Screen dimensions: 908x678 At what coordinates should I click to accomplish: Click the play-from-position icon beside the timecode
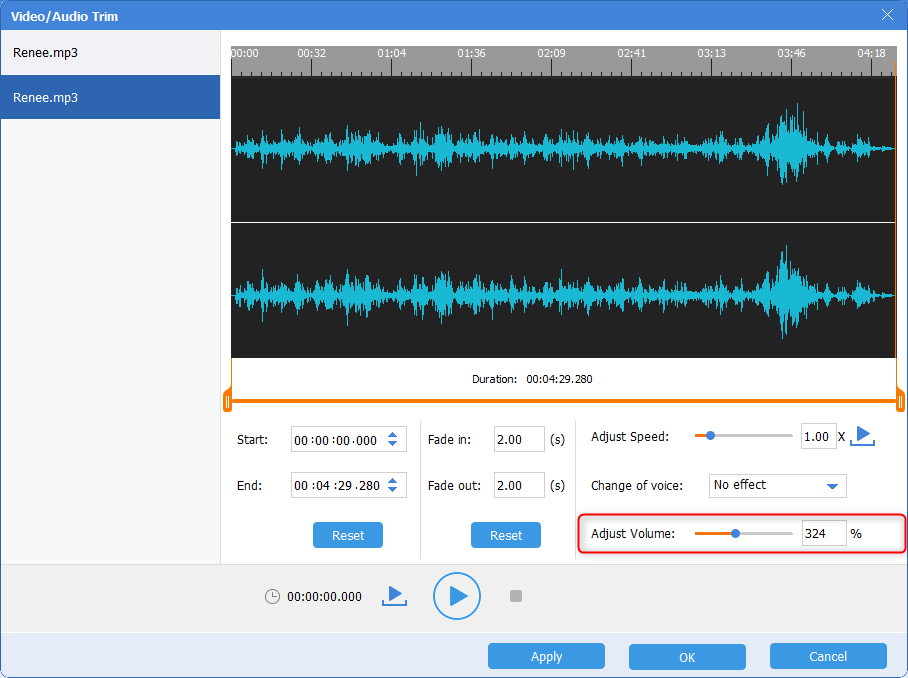(394, 596)
